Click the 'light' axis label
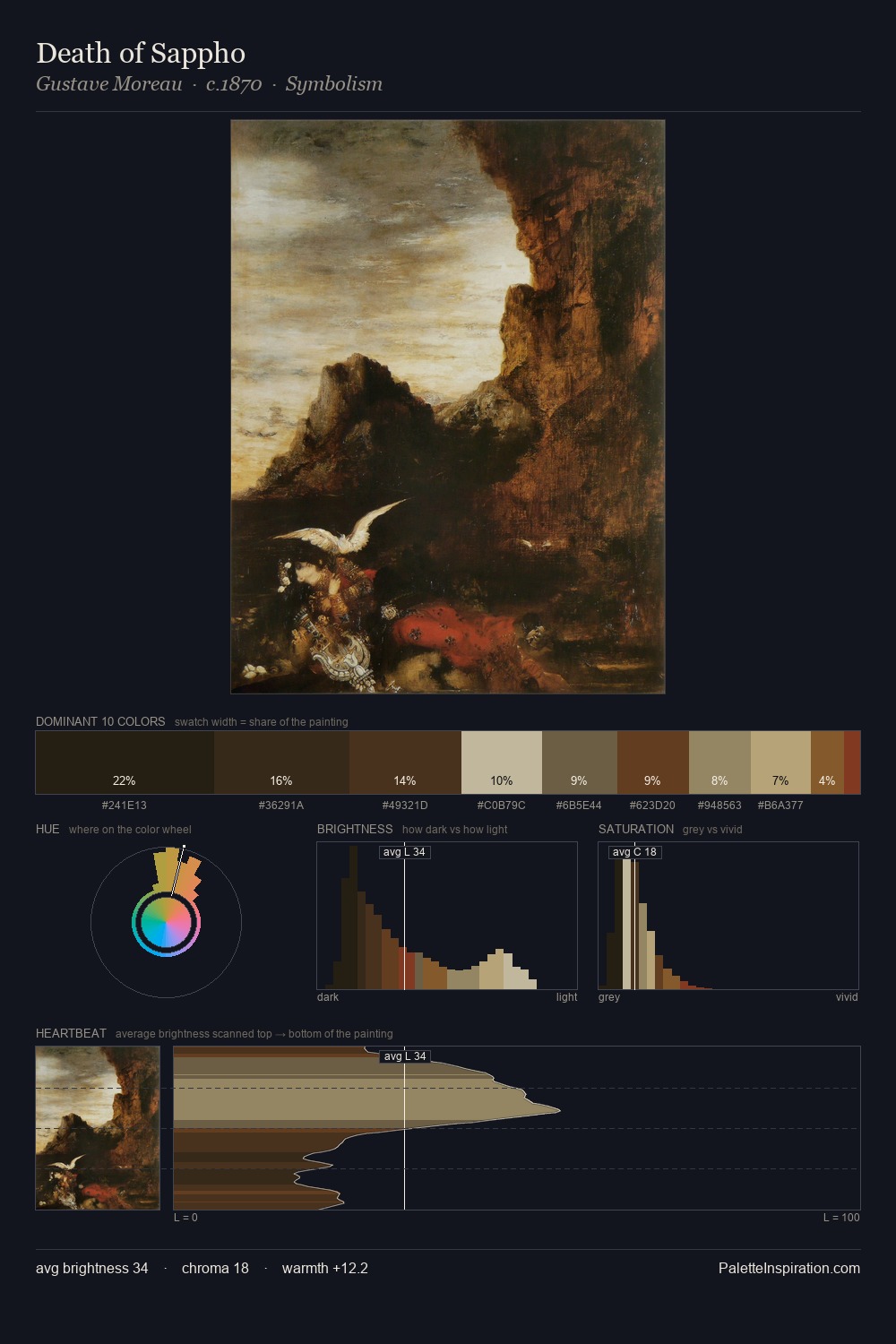 click(566, 997)
